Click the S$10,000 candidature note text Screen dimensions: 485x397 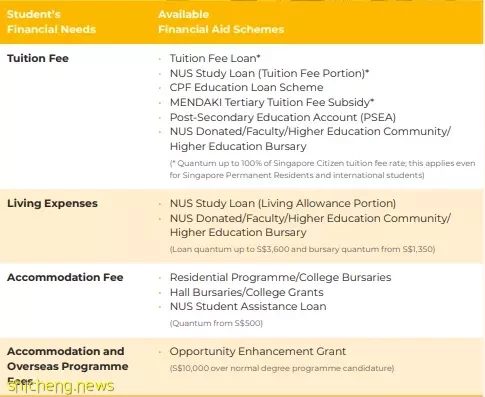(282, 368)
